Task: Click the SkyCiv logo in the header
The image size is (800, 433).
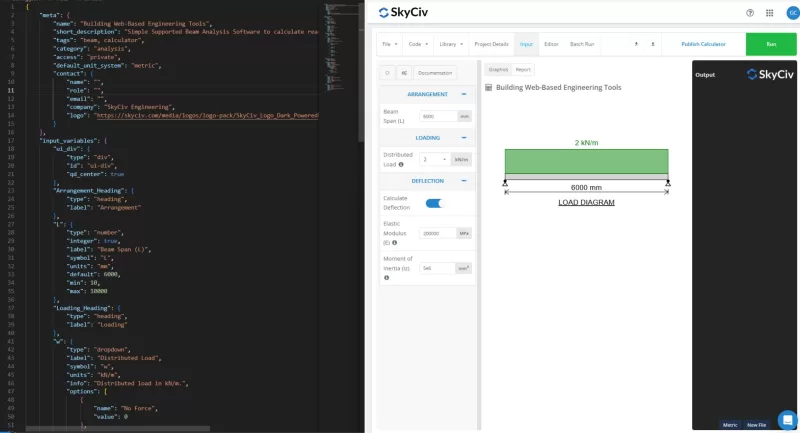Action: 403,12
